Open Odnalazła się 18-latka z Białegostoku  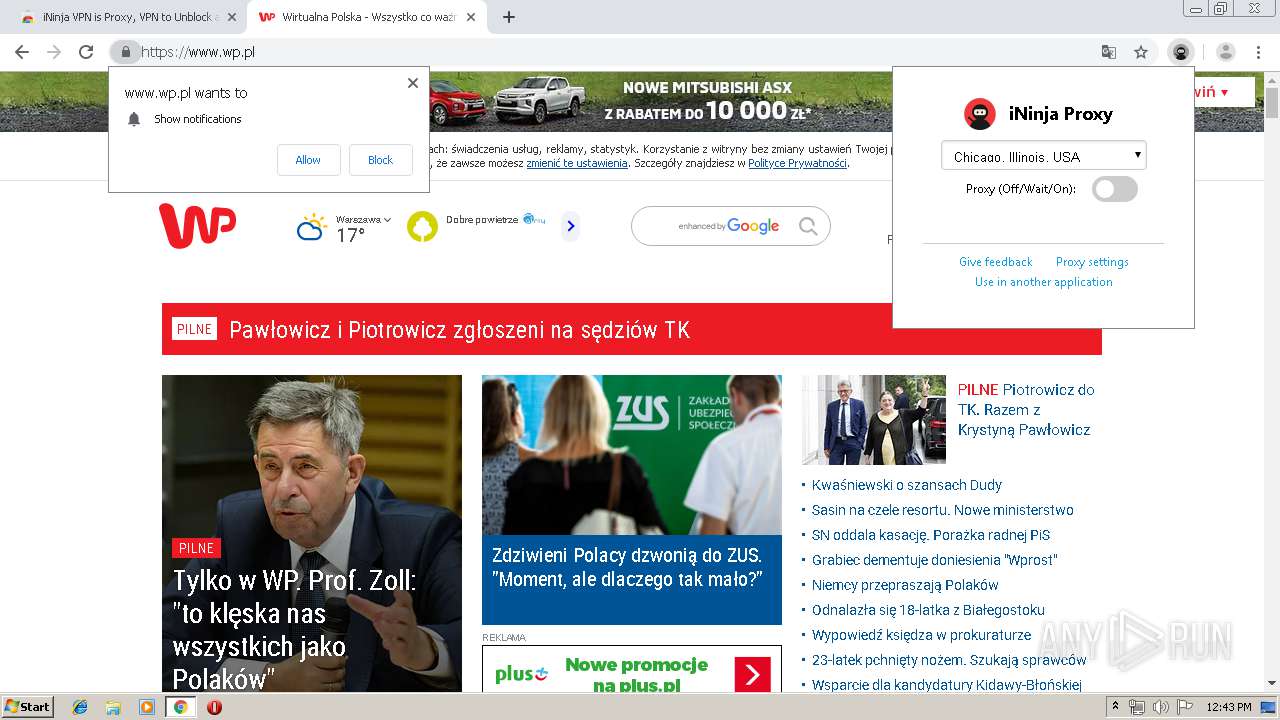point(928,610)
